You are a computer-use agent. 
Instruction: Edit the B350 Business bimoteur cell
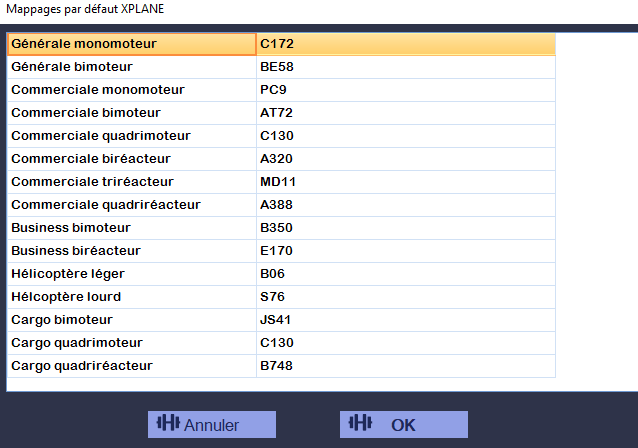406,228
